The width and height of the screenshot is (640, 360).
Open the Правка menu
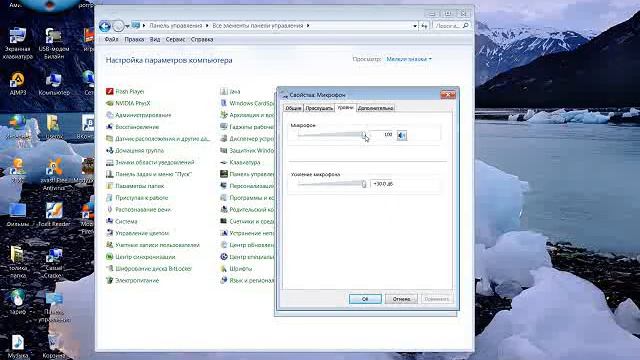[134, 40]
